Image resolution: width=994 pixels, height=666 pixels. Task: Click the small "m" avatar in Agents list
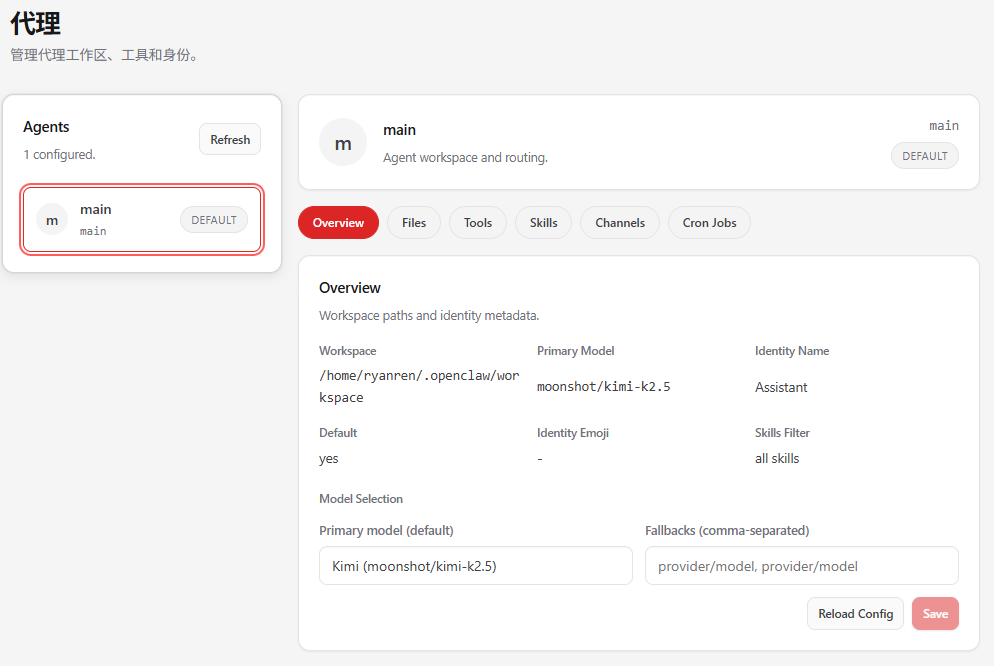(52, 220)
